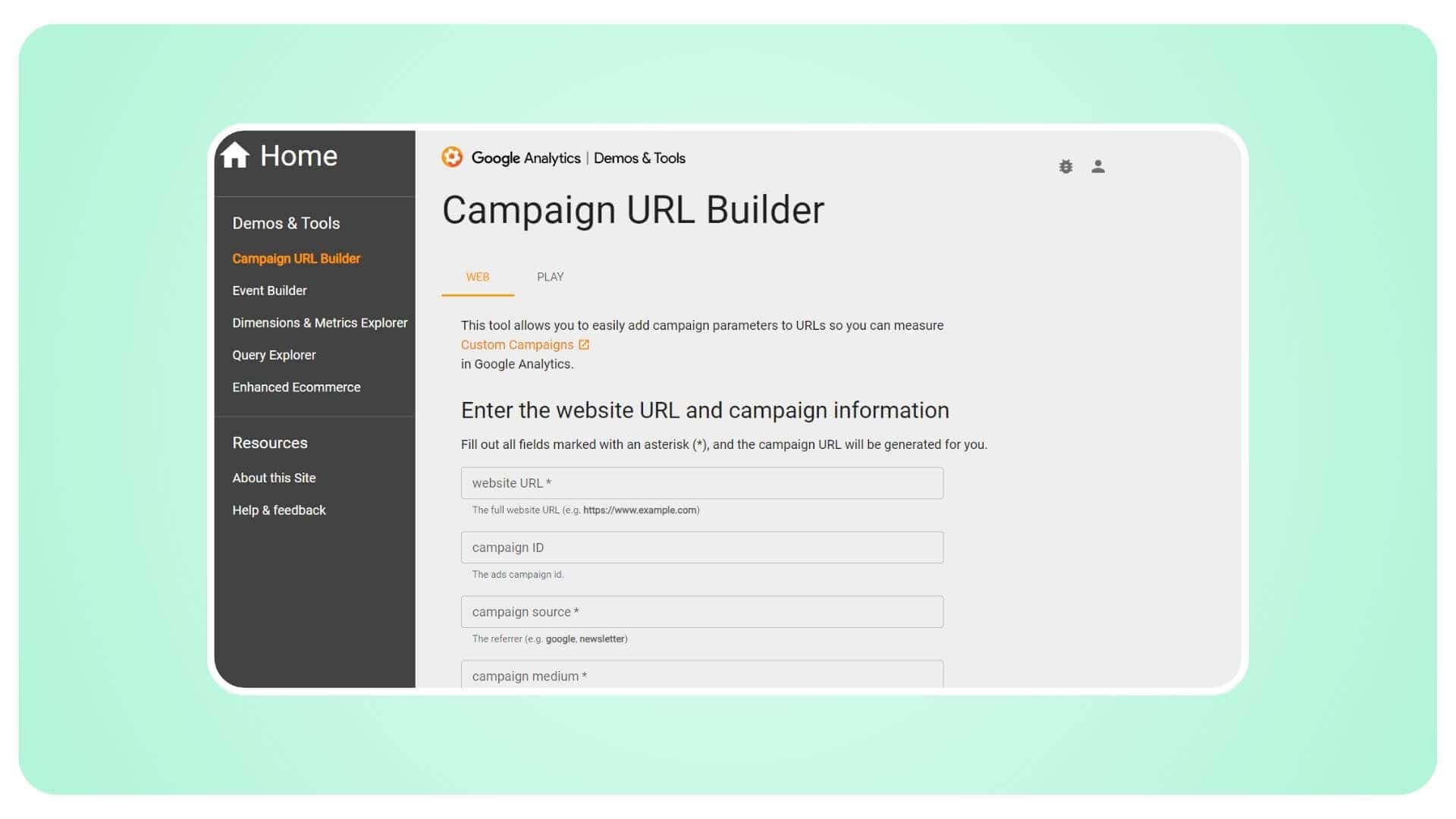Open Dimensions & Metrics Explorer
Image resolution: width=1456 pixels, height=819 pixels.
click(x=319, y=322)
